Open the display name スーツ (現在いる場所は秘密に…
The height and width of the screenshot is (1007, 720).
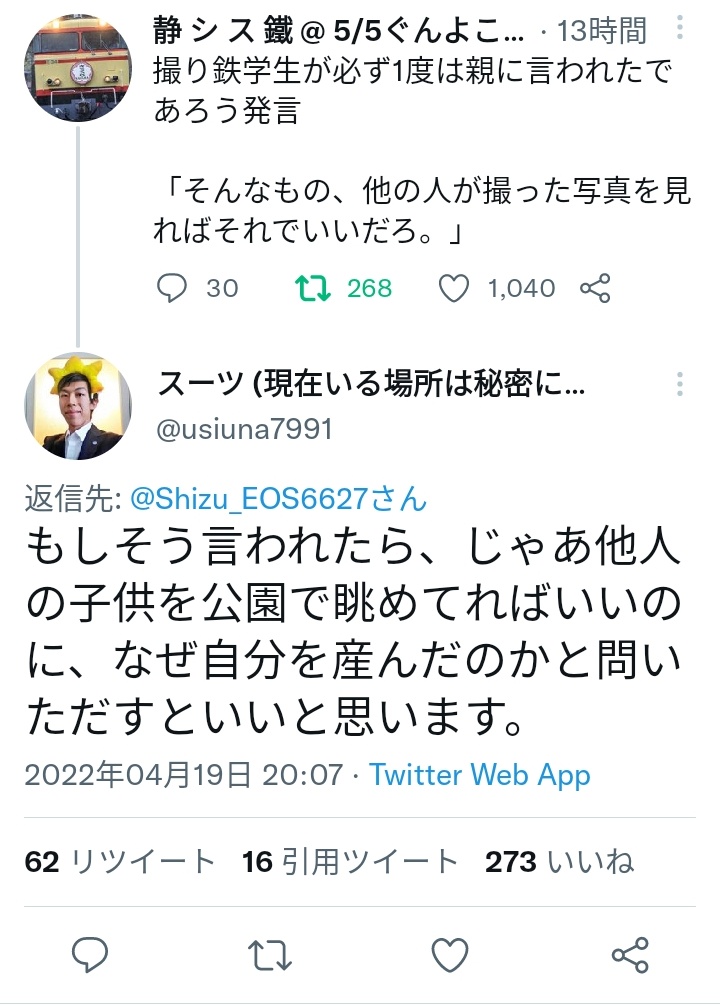(370, 385)
